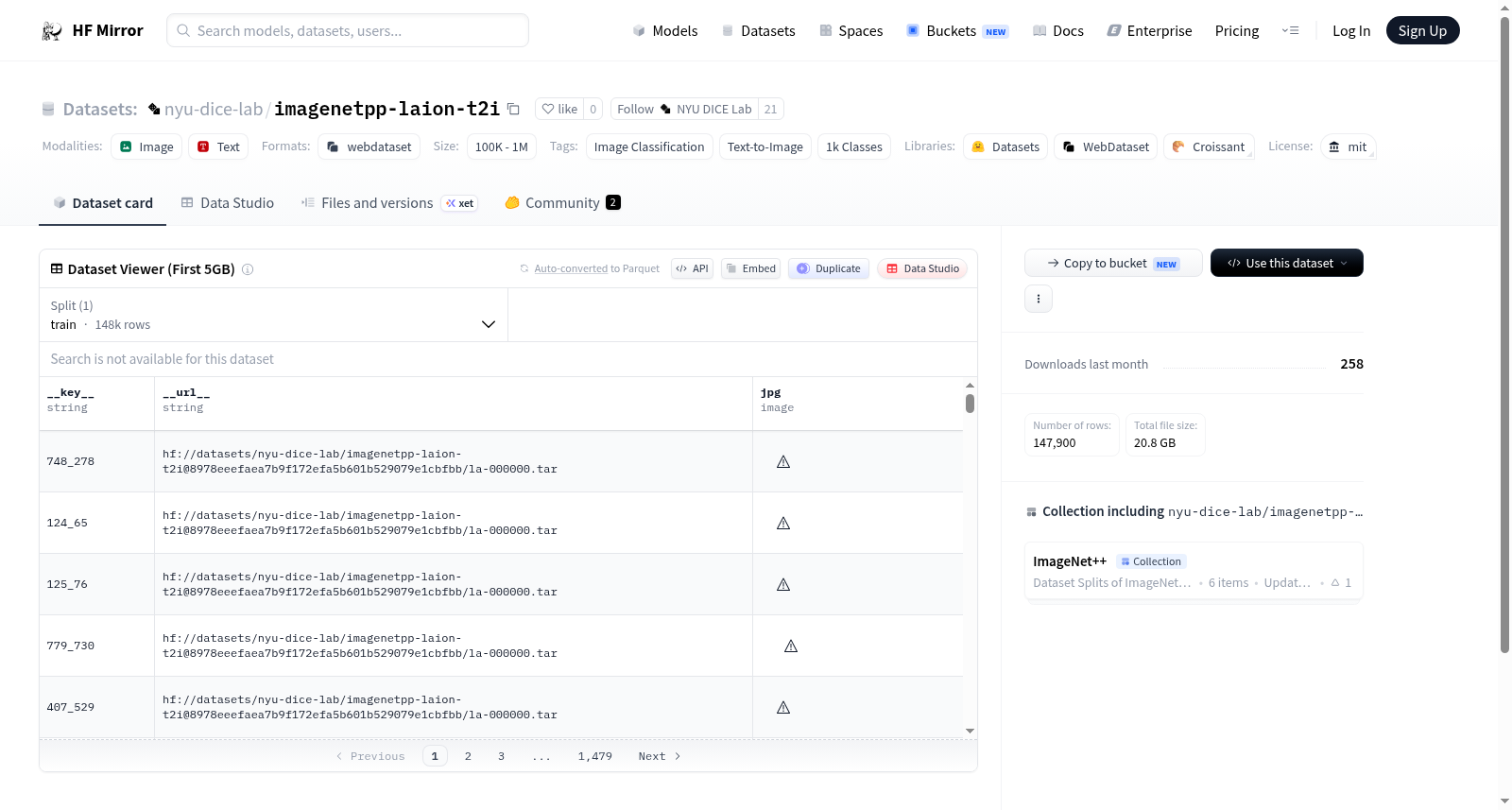Select the mit license tag
The height and width of the screenshot is (810, 1512).
pos(1348,146)
